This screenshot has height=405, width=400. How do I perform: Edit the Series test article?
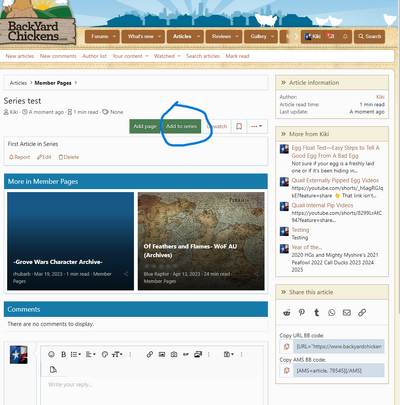pos(44,157)
